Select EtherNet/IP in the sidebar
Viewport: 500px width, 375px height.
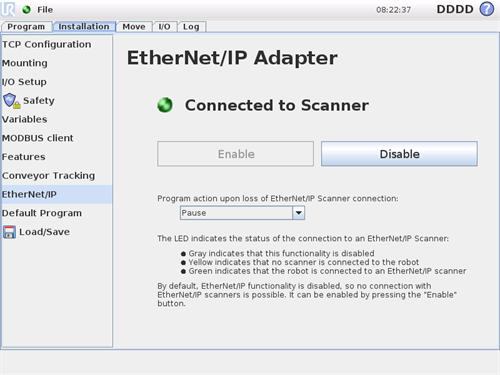tap(57, 194)
